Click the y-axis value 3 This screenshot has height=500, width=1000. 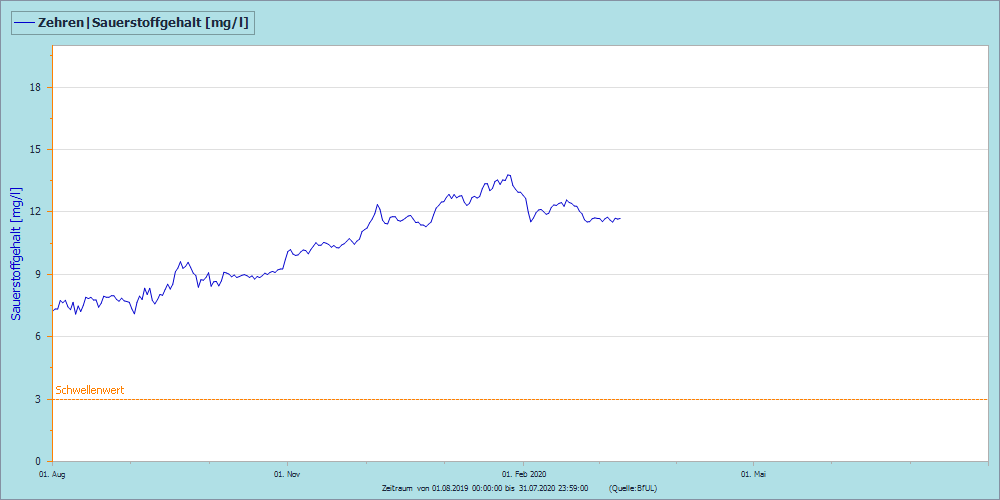click(x=38, y=399)
